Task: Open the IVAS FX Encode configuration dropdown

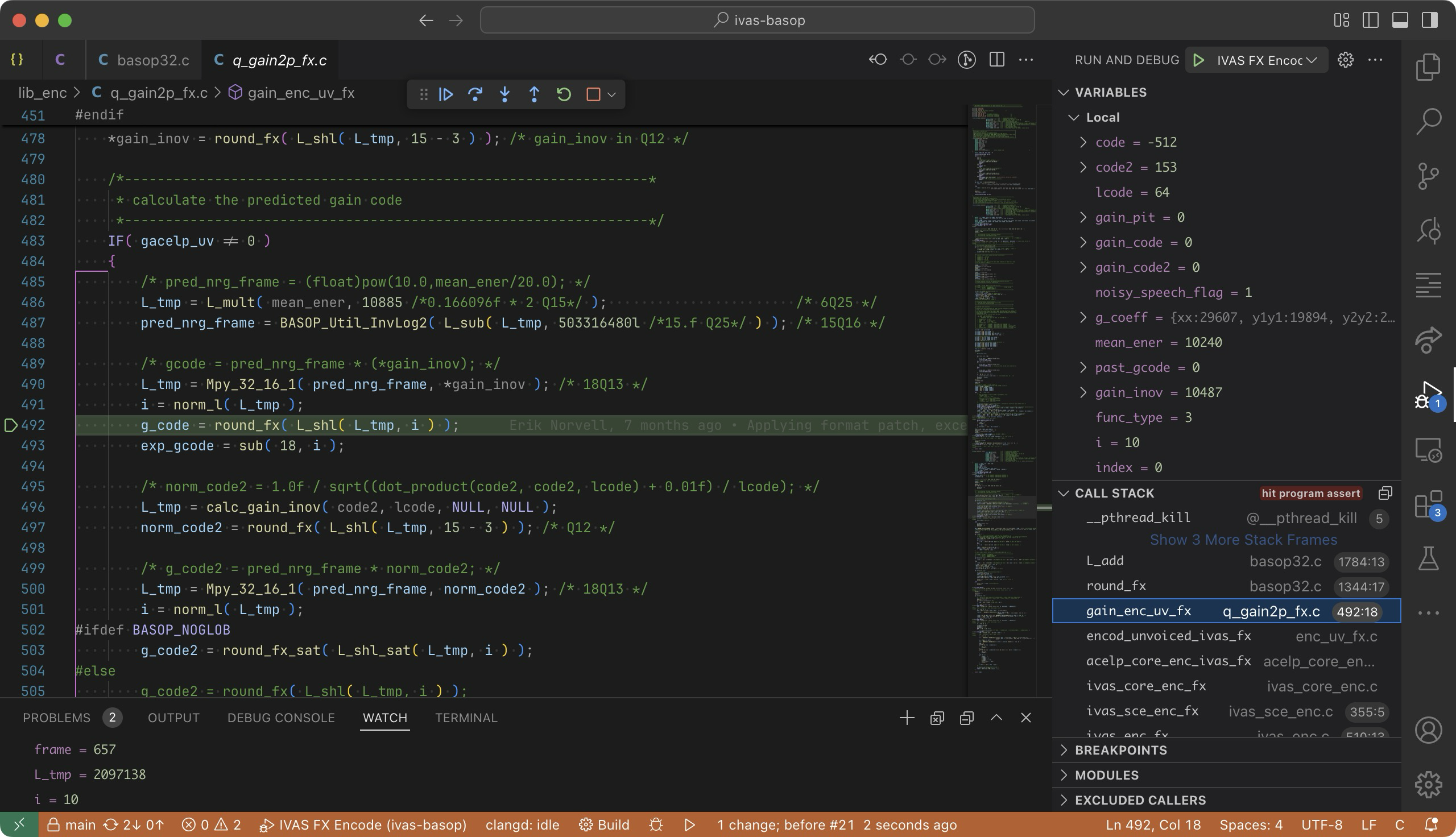Action: click(1265, 60)
